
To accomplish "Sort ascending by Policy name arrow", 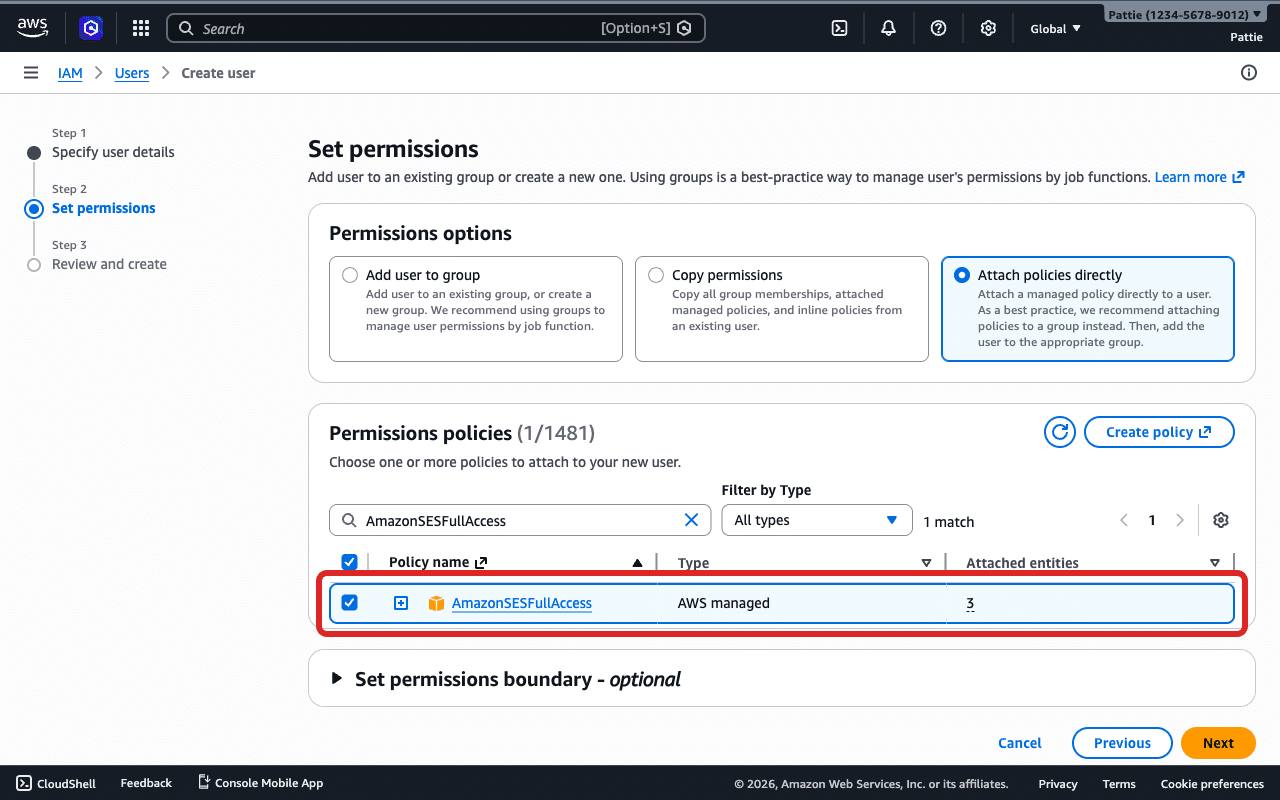I will click(637, 563).
